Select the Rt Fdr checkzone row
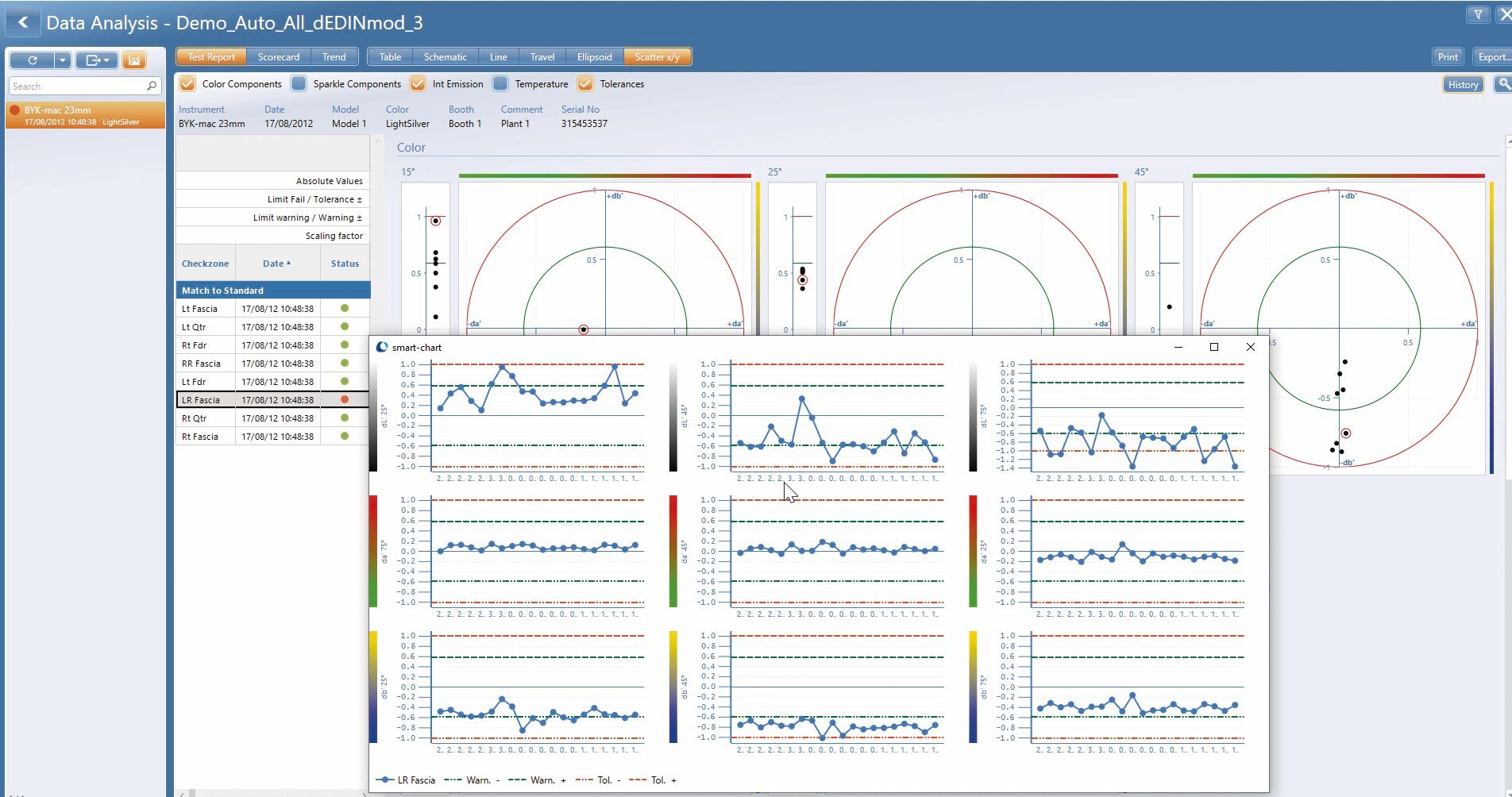1512x797 pixels. (272, 345)
